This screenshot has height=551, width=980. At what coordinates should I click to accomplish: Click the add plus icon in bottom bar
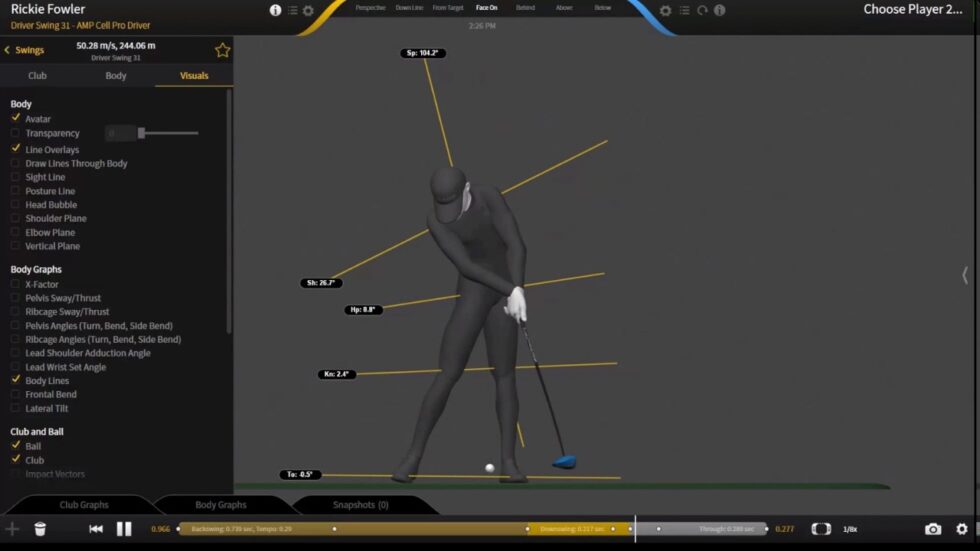click(x=12, y=529)
